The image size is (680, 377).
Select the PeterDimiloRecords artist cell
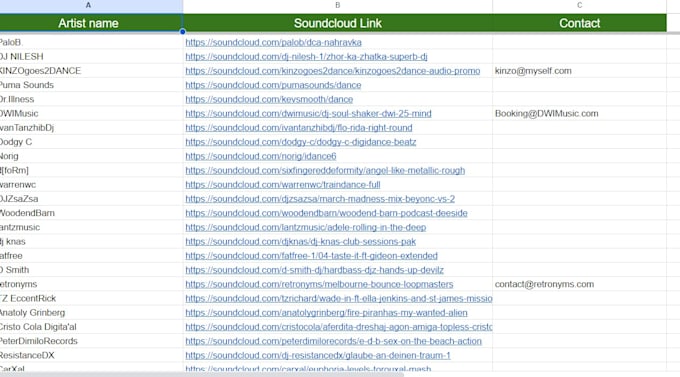click(91, 341)
